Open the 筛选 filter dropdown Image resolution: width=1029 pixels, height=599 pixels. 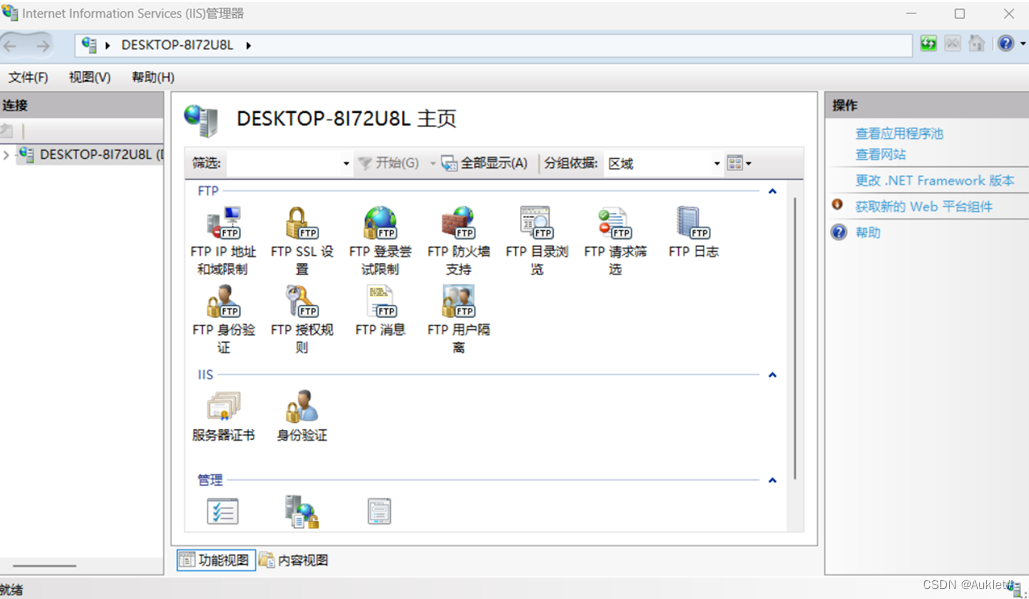[x=346, y=163]
